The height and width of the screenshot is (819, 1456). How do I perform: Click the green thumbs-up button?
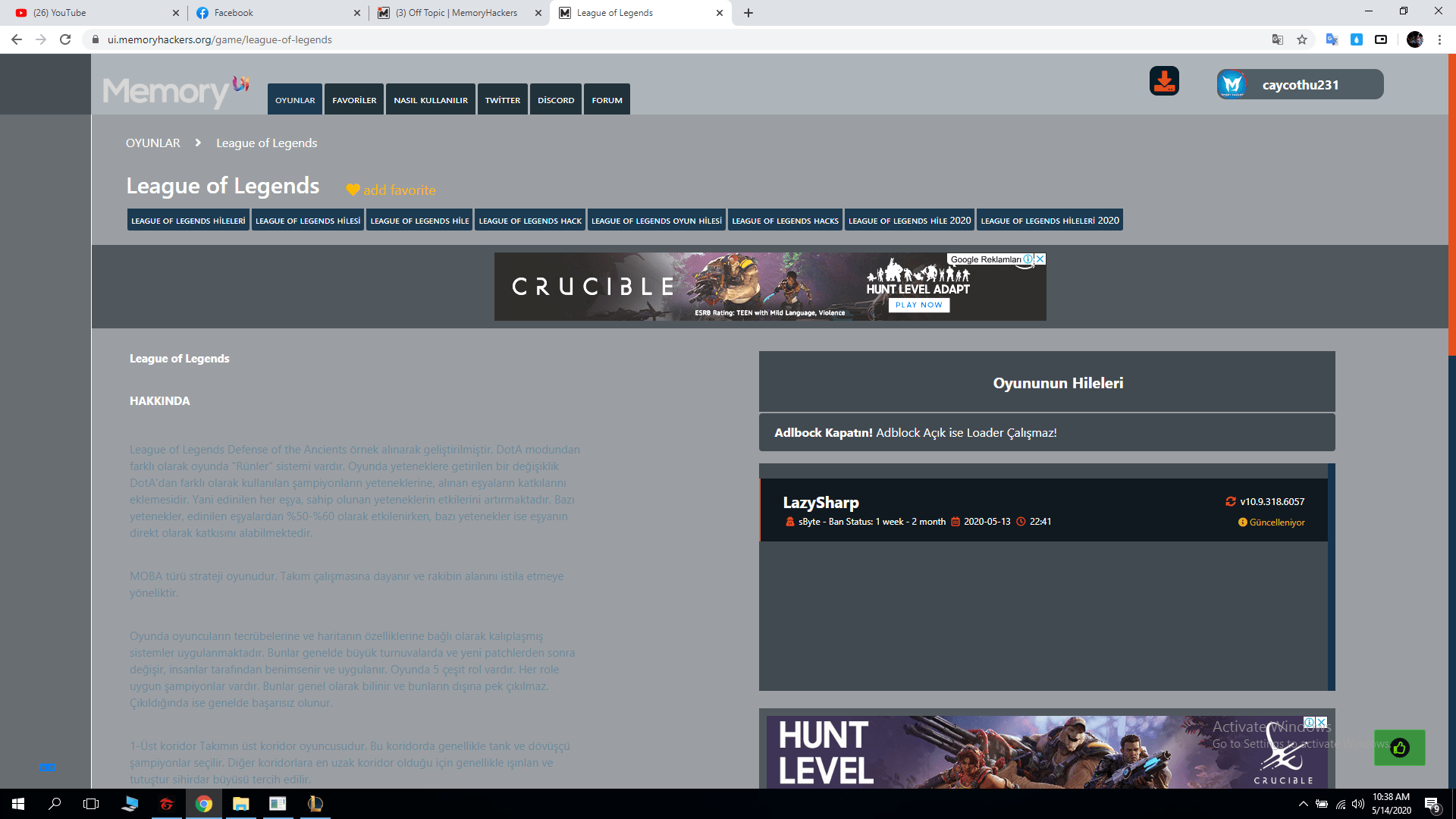pos(1399,748)
